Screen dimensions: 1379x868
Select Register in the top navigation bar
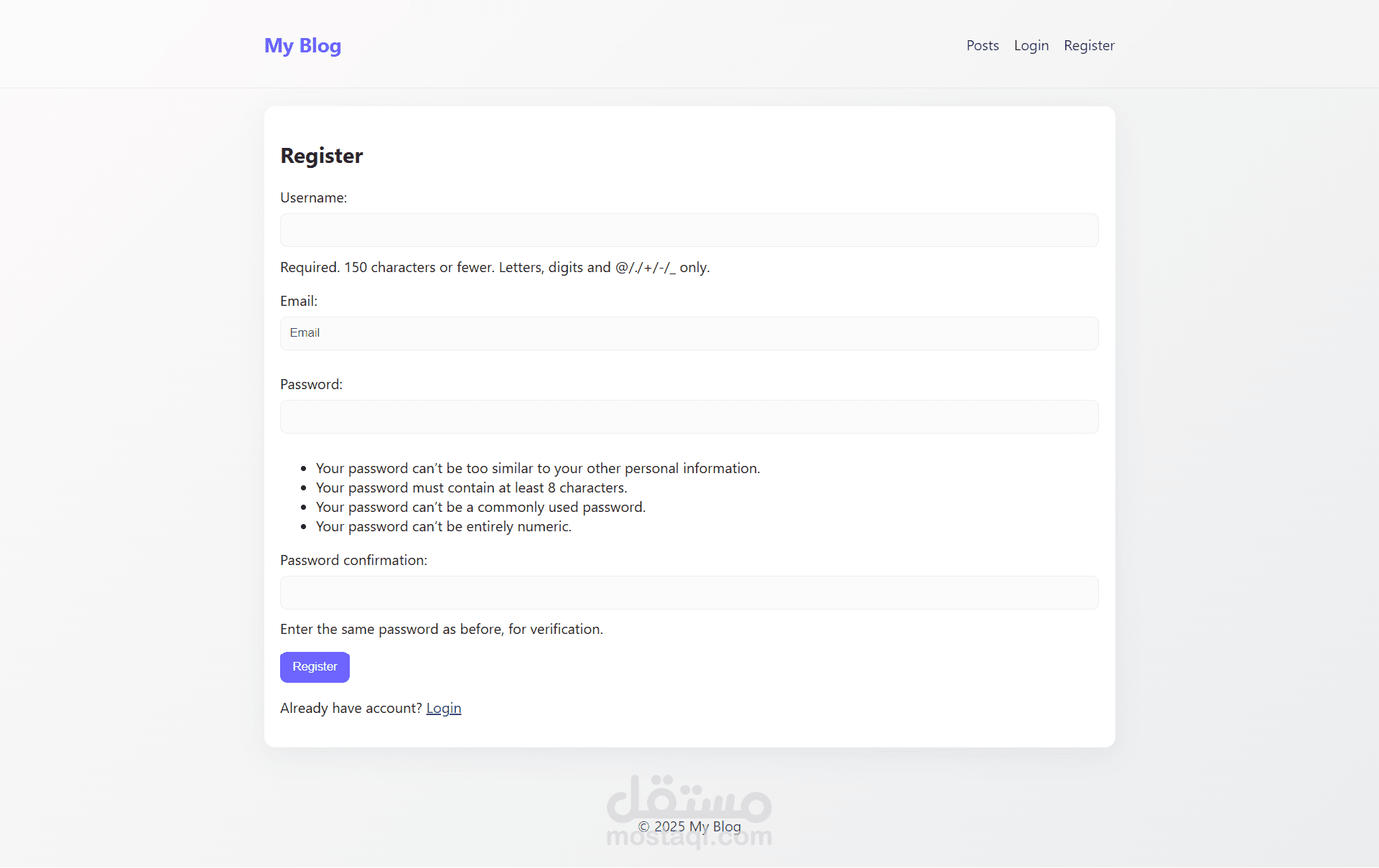coord(1089,45)
